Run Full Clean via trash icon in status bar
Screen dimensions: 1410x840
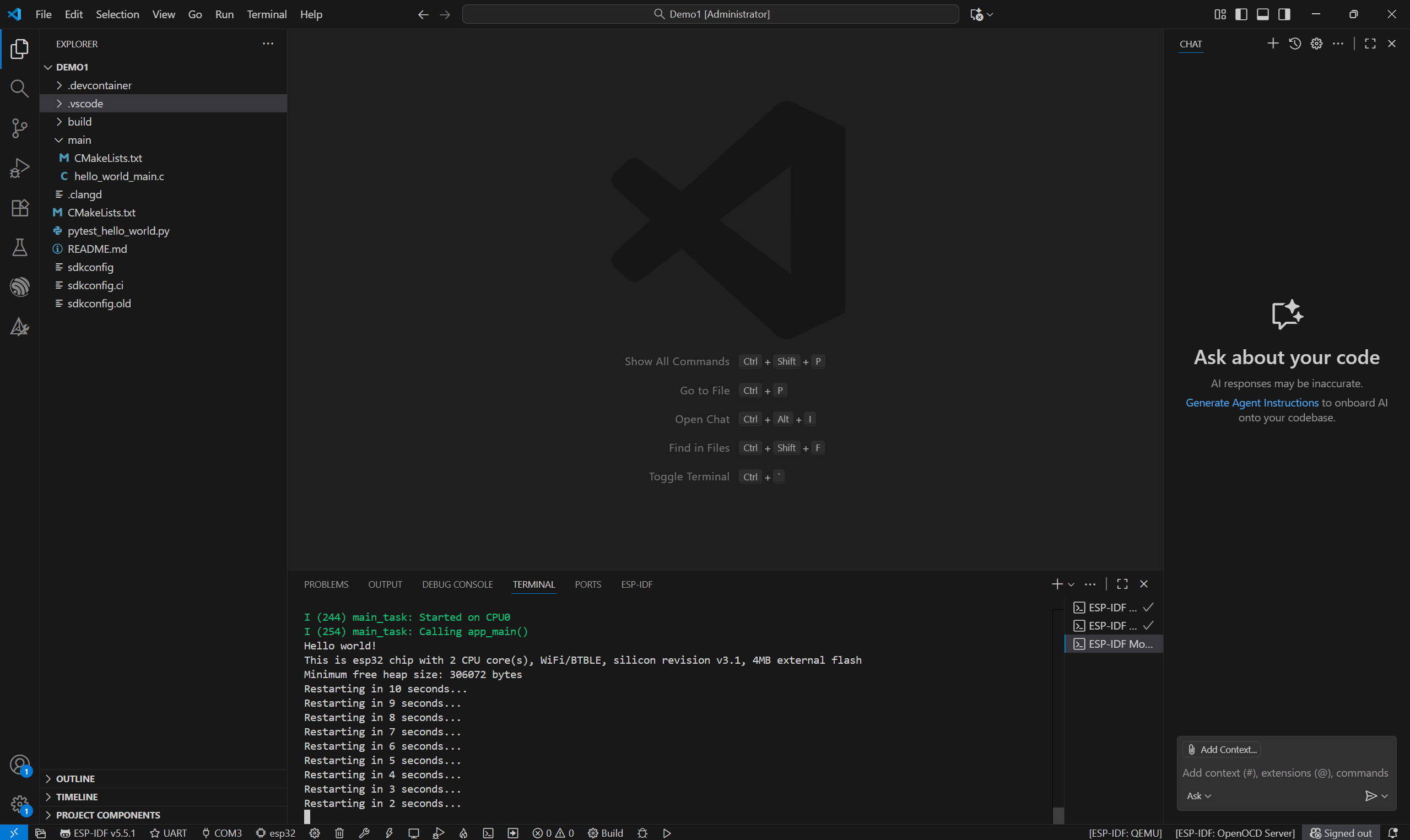point(339,833)
